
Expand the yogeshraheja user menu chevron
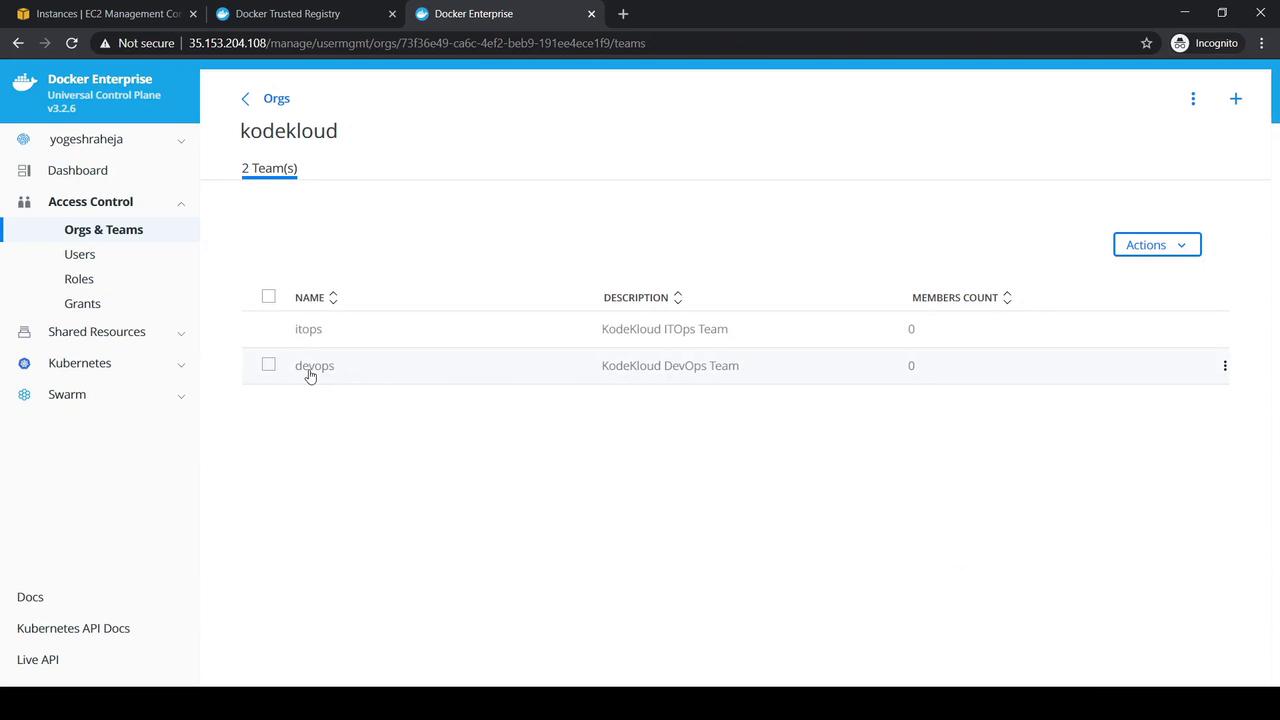181,140
